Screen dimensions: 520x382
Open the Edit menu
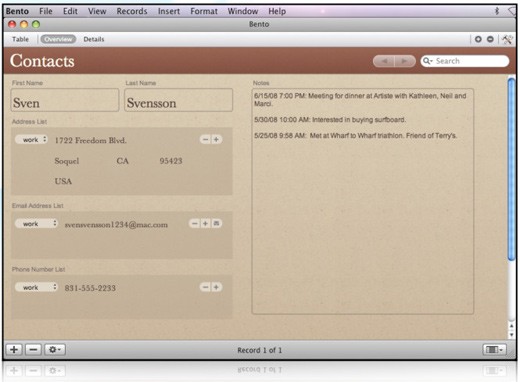[x=70, y=11]
